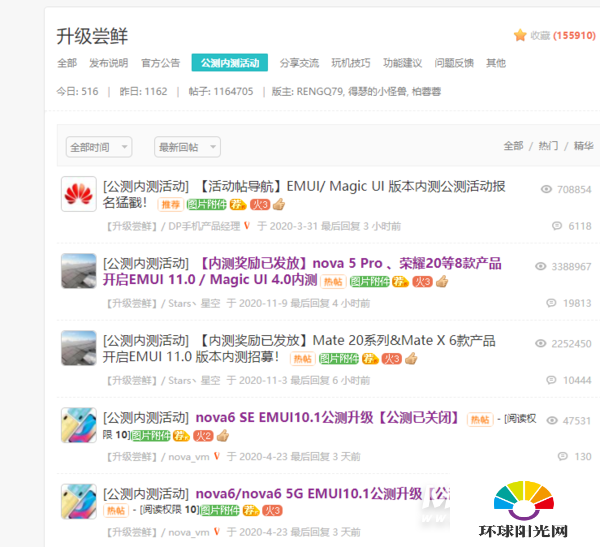Filter posts by 热门
The image size is (600, 547).
click(x=548, y=146)
